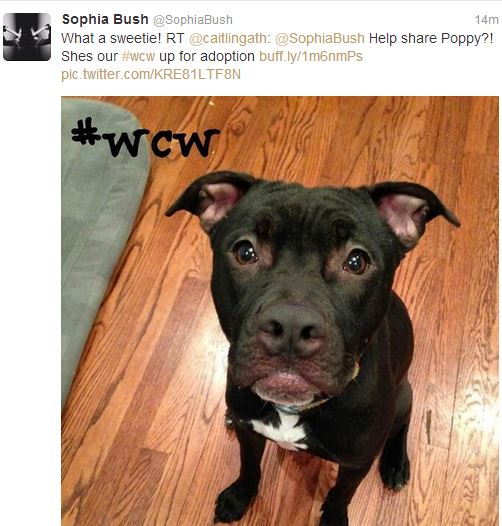Viewport: 502px width, 526px height.
Task: Click the "What a sweetie! RT" tweet text
Action: point(123,38)
